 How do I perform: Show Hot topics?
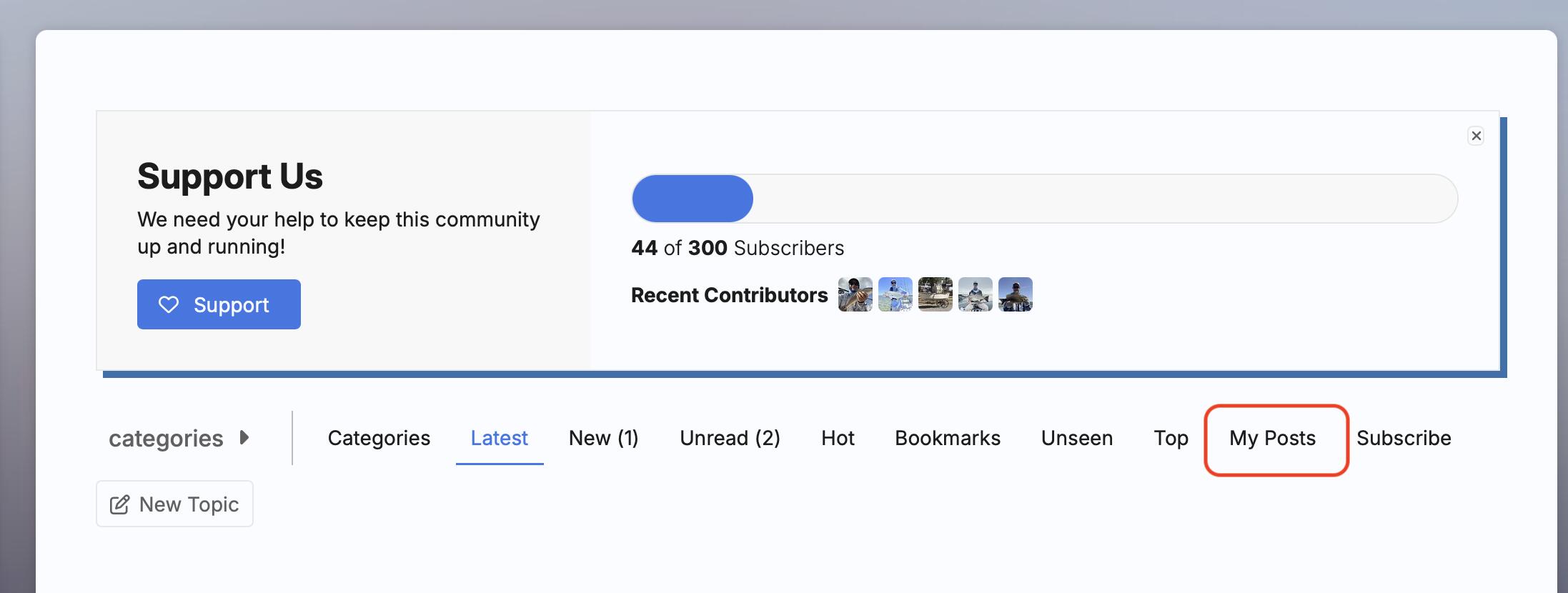[x=838, y=438]
